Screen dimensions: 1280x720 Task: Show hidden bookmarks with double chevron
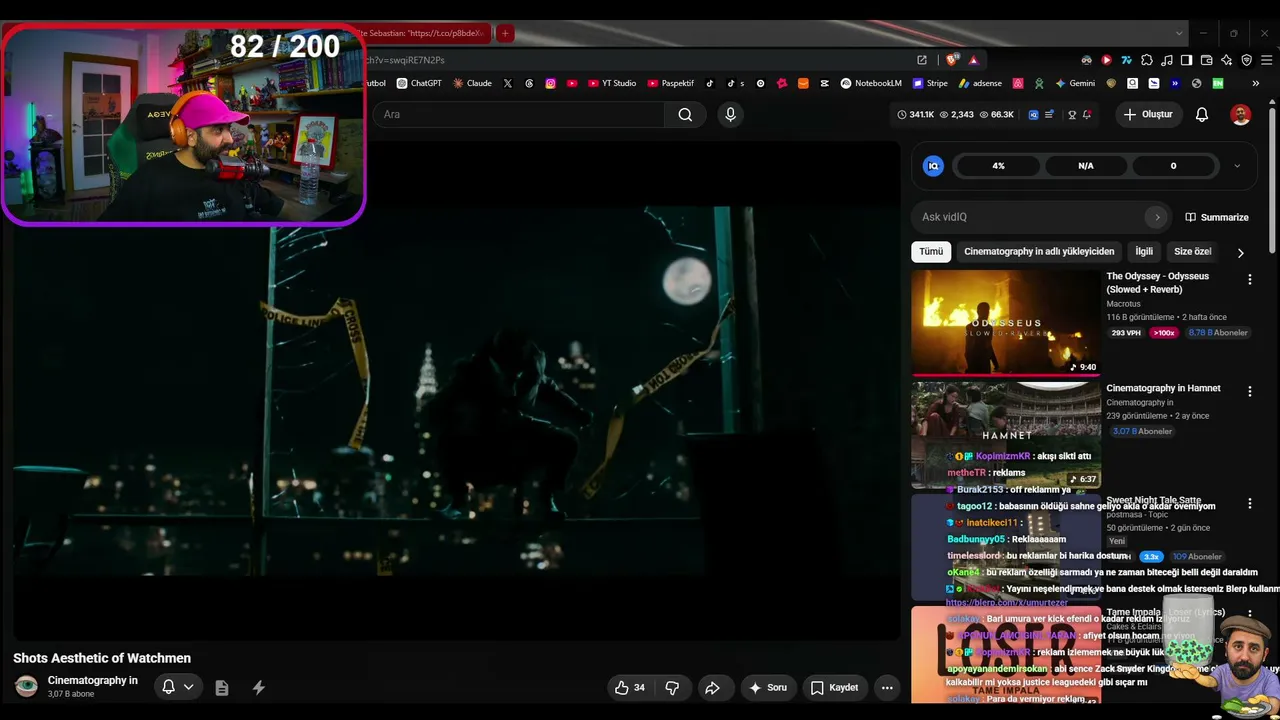click(x=1256, y=83)
